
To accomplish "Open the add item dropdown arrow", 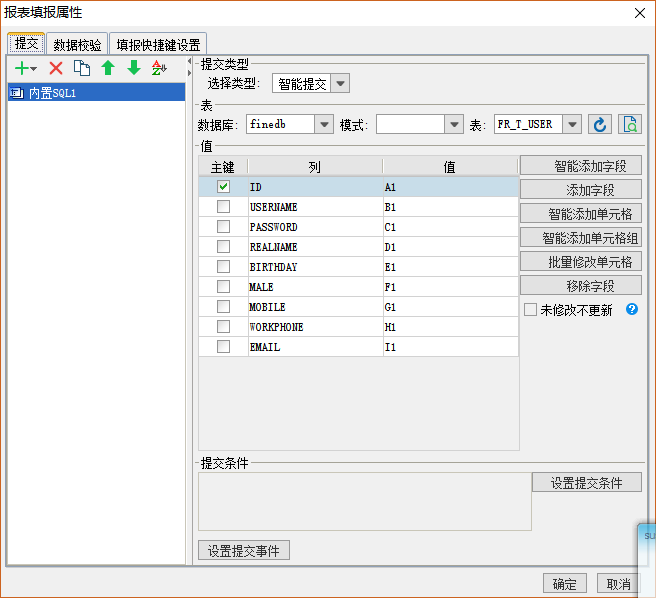I will [33, 69].
